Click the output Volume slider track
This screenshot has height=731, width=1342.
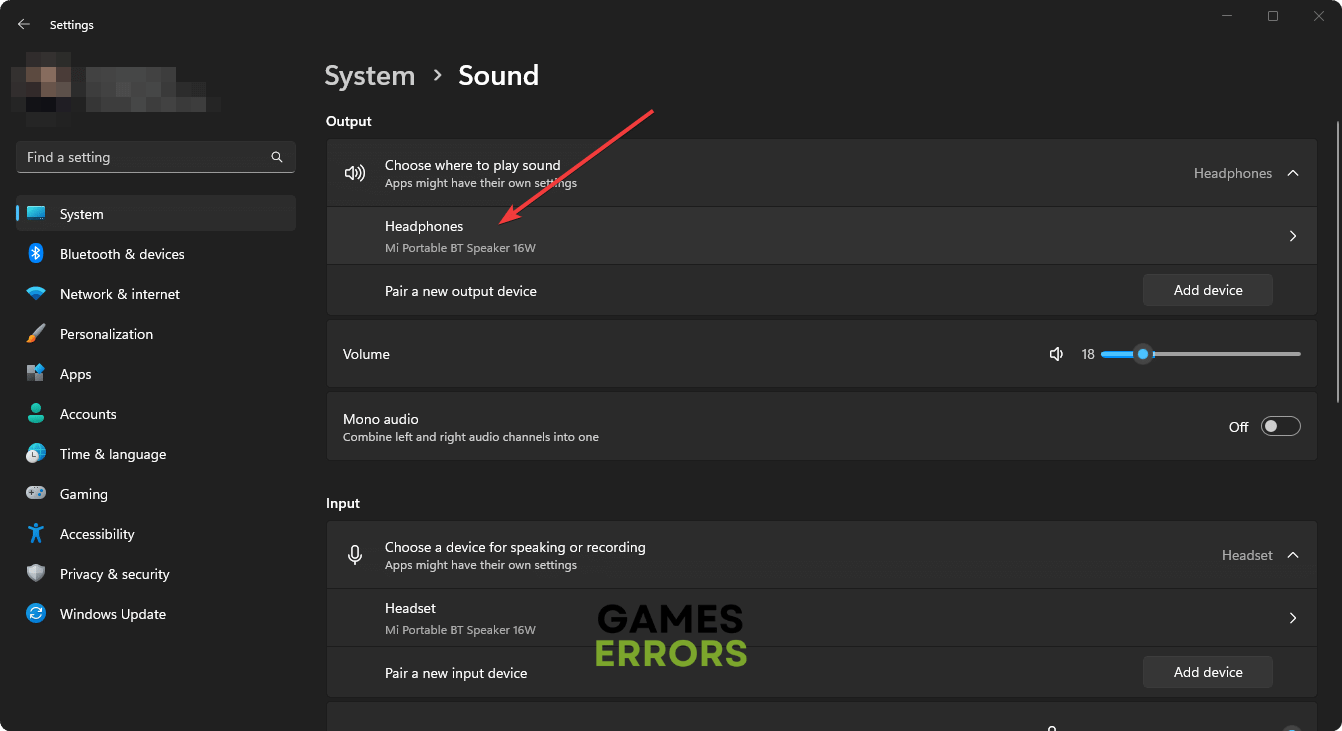1201,354
